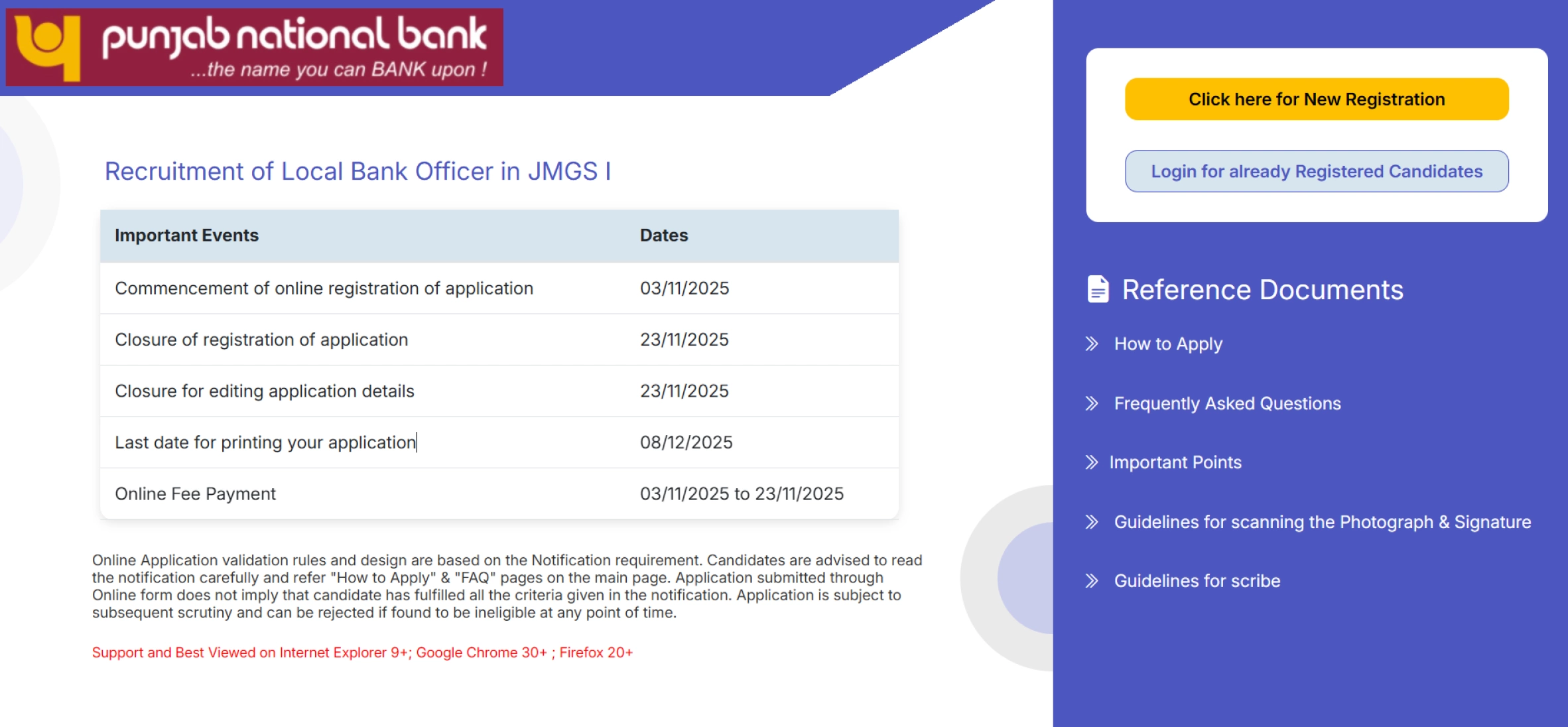1568x727 pixels.
Task: Open Guidelines for scanning the Photograph & Signature
Action: (x=1323, y=522)
